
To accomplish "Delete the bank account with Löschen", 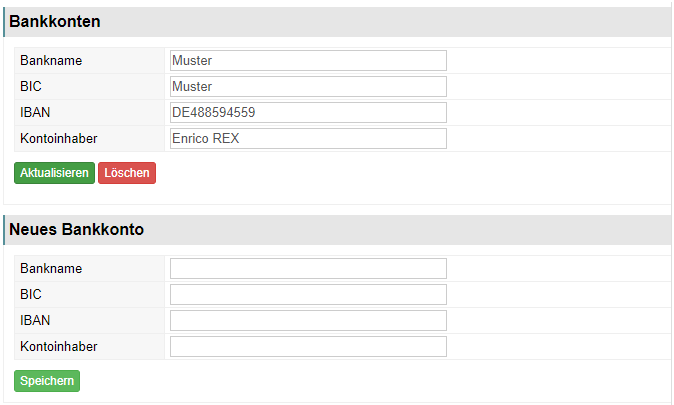I will (x=127, y=173).
